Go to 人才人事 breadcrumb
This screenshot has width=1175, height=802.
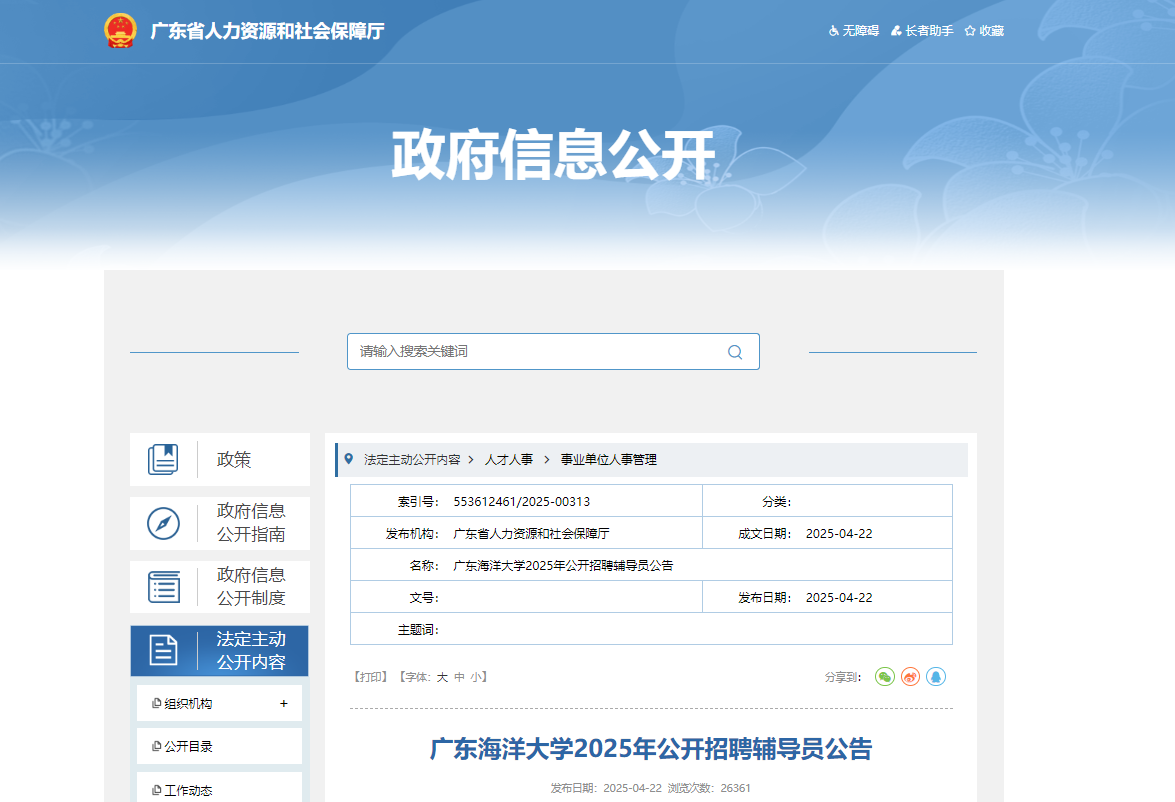point(509,459)
